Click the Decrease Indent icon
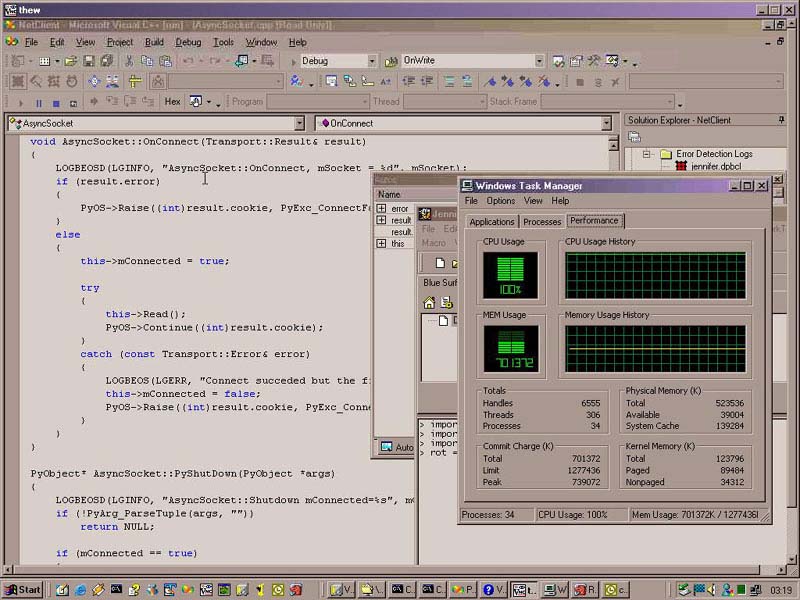This screenshot has width=800, height=600. point(409,81)
